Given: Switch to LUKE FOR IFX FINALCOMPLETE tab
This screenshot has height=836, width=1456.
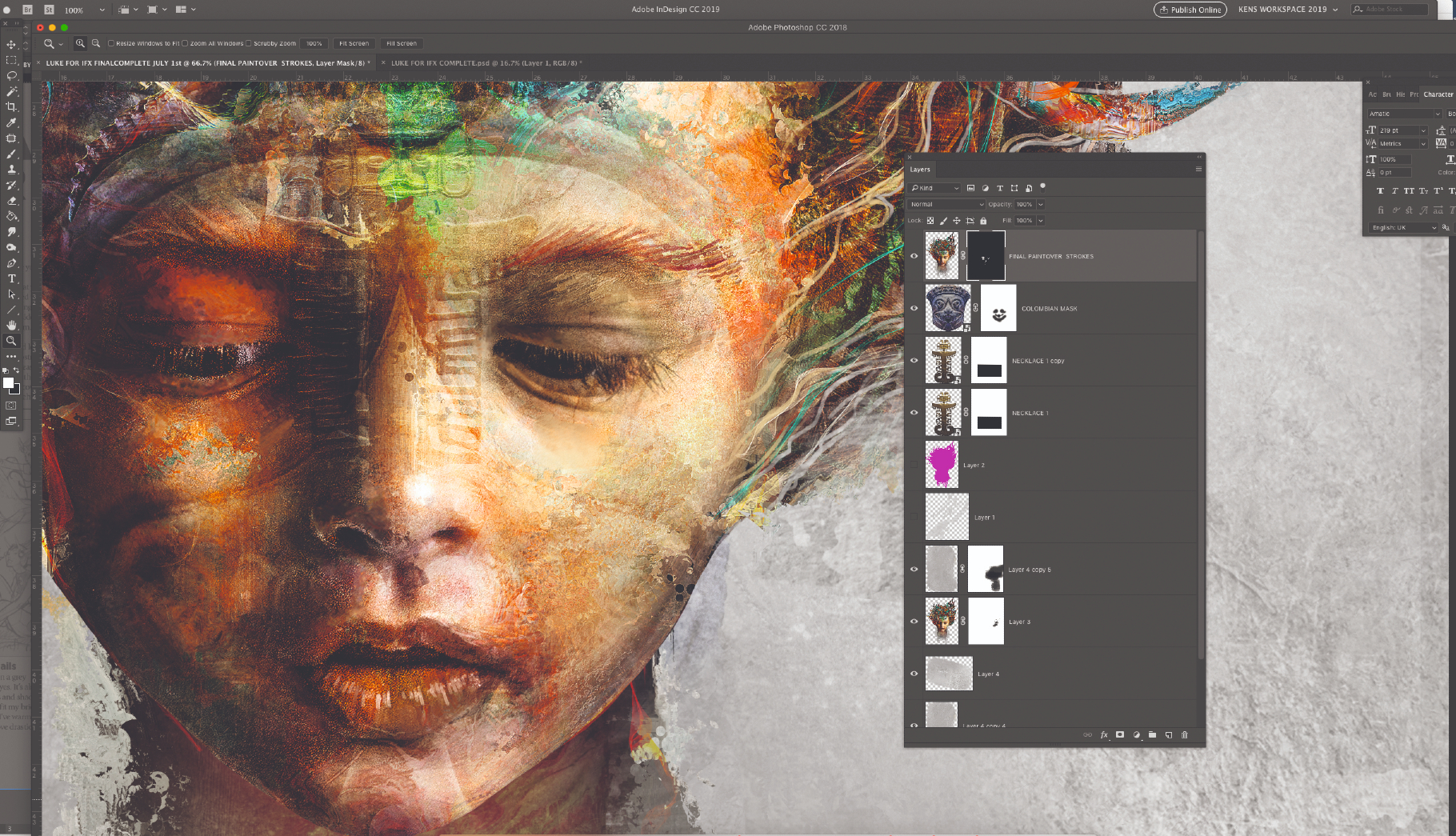Looking at the screenshot, I should coord(206,62).
